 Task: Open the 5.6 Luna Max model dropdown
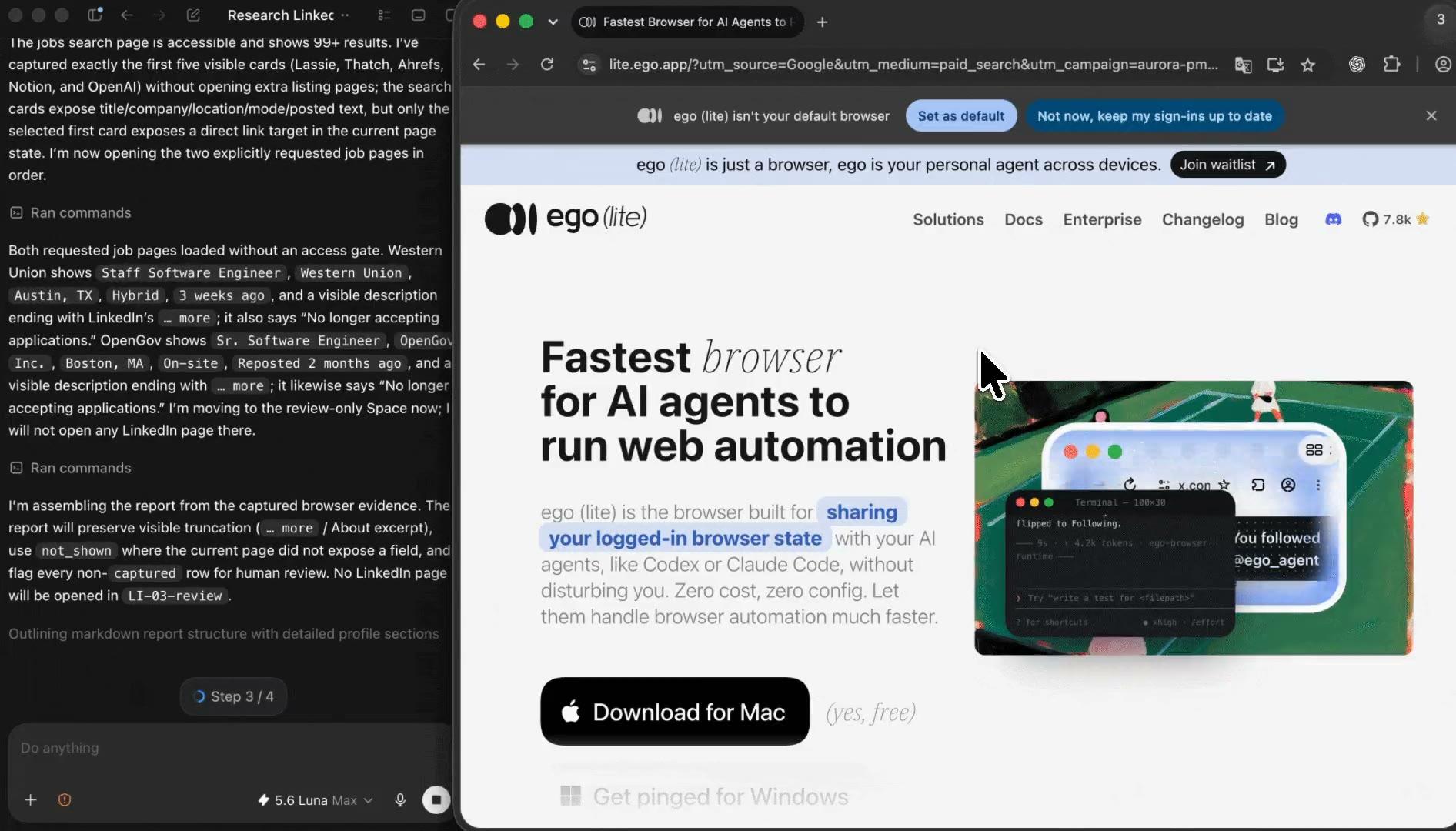316,800
